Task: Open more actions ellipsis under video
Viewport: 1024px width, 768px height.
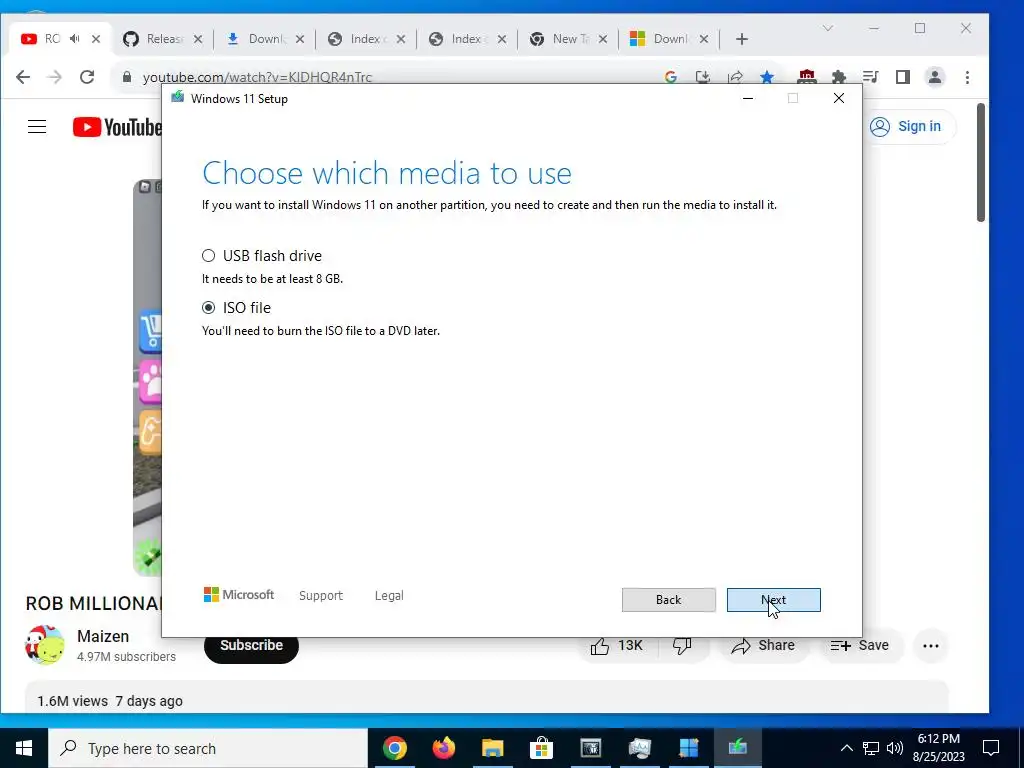Action: tap(931, 646)
